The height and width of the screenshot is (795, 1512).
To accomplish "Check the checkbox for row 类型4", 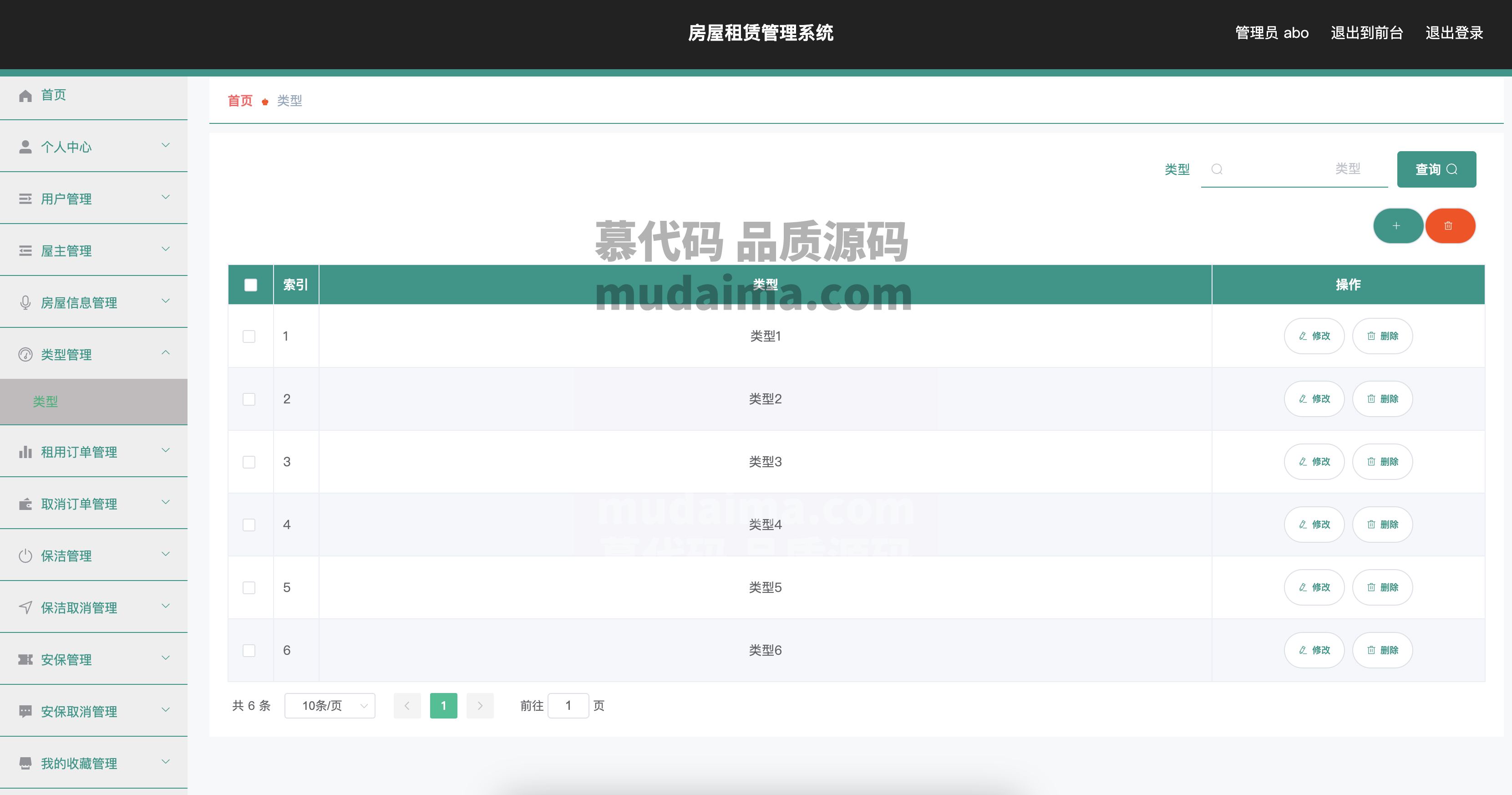I will (249, 525).
